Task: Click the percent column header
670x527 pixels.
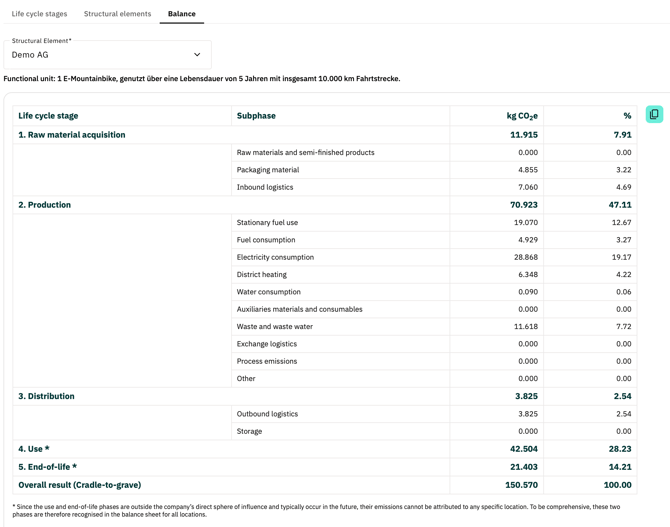Action: click(x=627, y=116)
